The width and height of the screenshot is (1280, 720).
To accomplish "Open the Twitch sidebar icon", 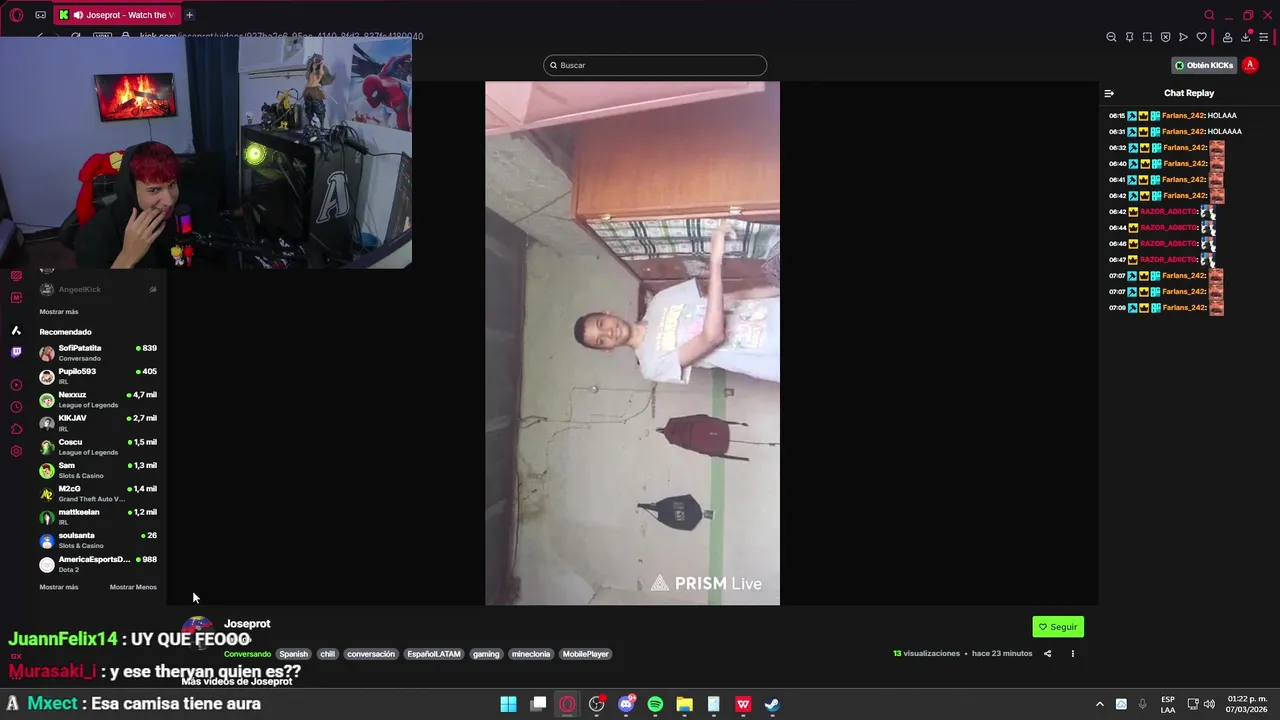I will 16,352.
